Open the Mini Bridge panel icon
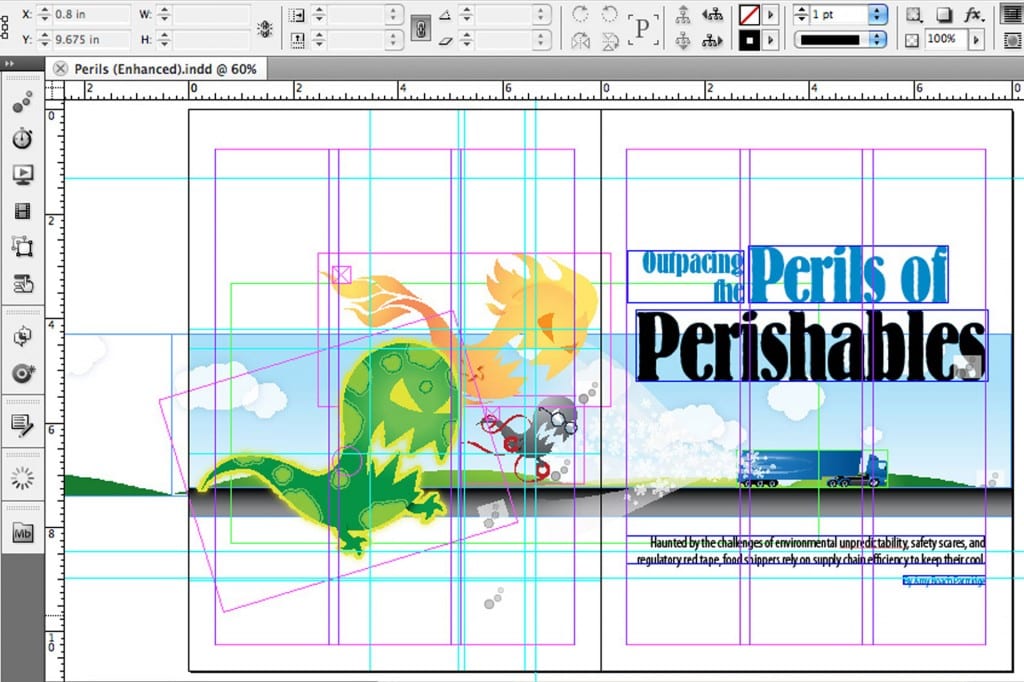 (22, 533)
